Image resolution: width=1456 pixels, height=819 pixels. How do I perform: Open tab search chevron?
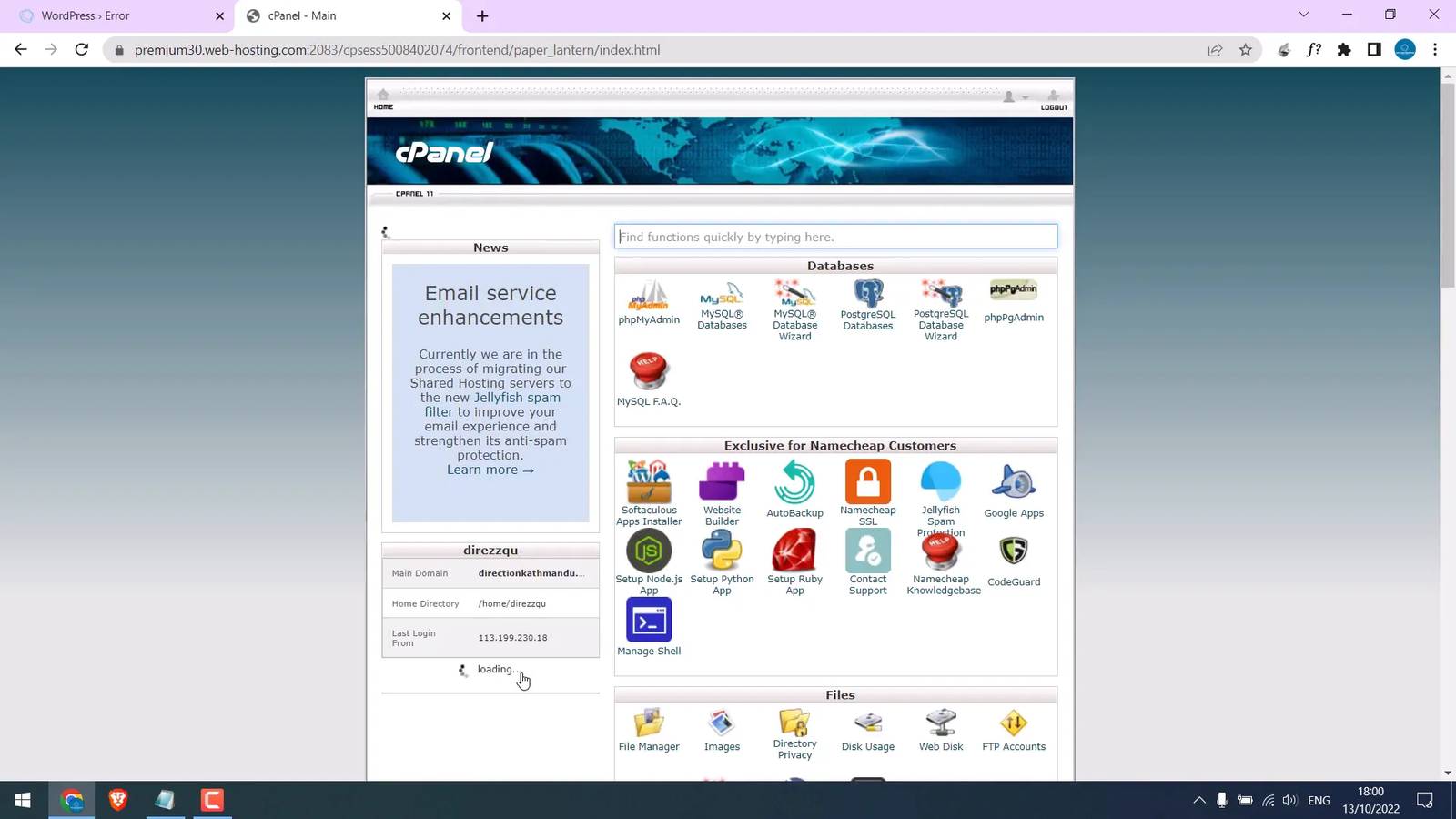[x=1304, y=15]
